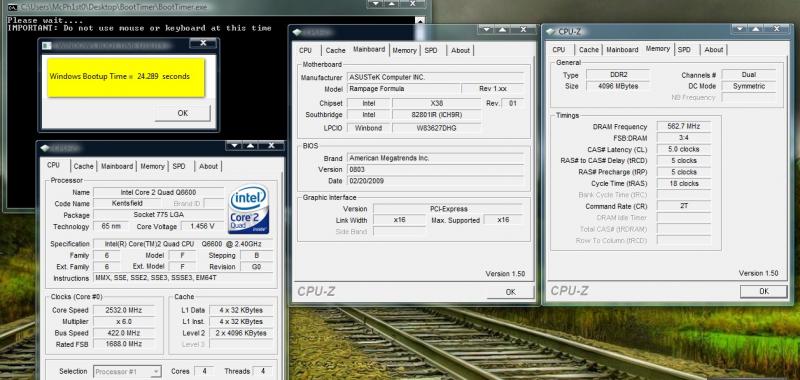Click the console scrollbar up arrow
800x380 pixels.
coord(419,21)
